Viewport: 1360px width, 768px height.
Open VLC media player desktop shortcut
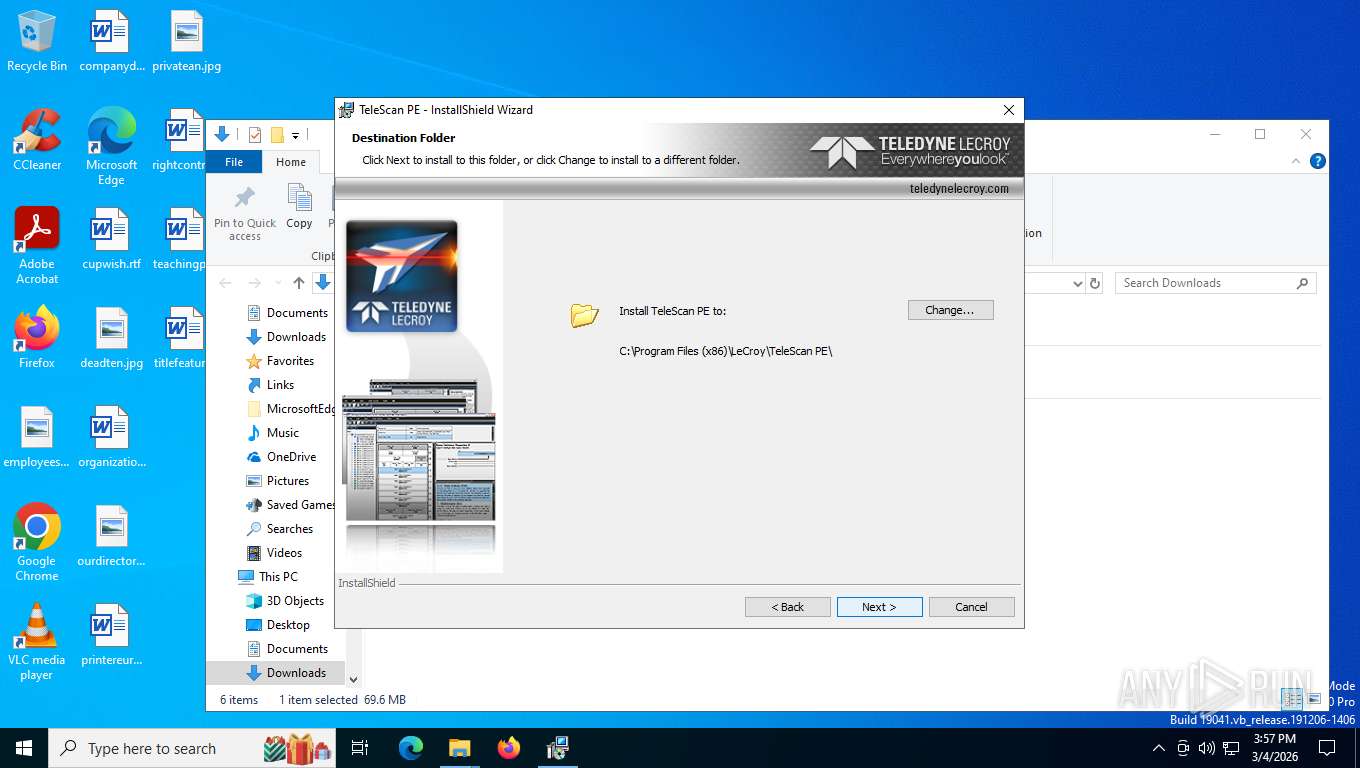[37, 642]
